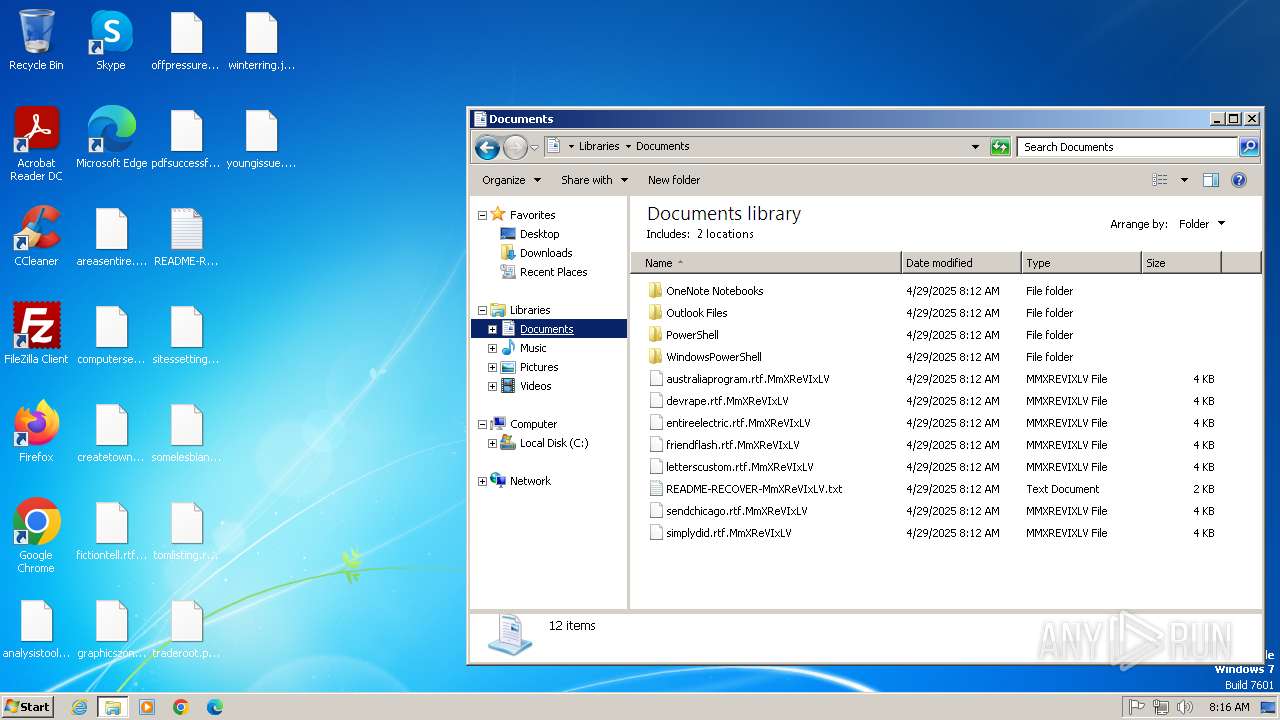Click the New folder button
The height and width of the screenshot is (720, 1280).
[674, 180]
